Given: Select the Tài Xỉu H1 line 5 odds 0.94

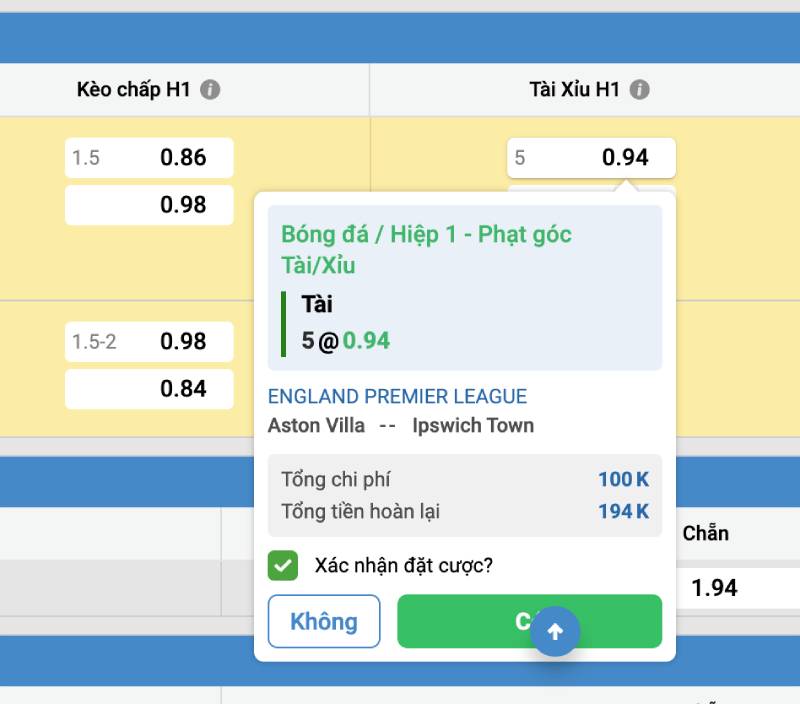Looking at the screenshot, I should (591, 157).
